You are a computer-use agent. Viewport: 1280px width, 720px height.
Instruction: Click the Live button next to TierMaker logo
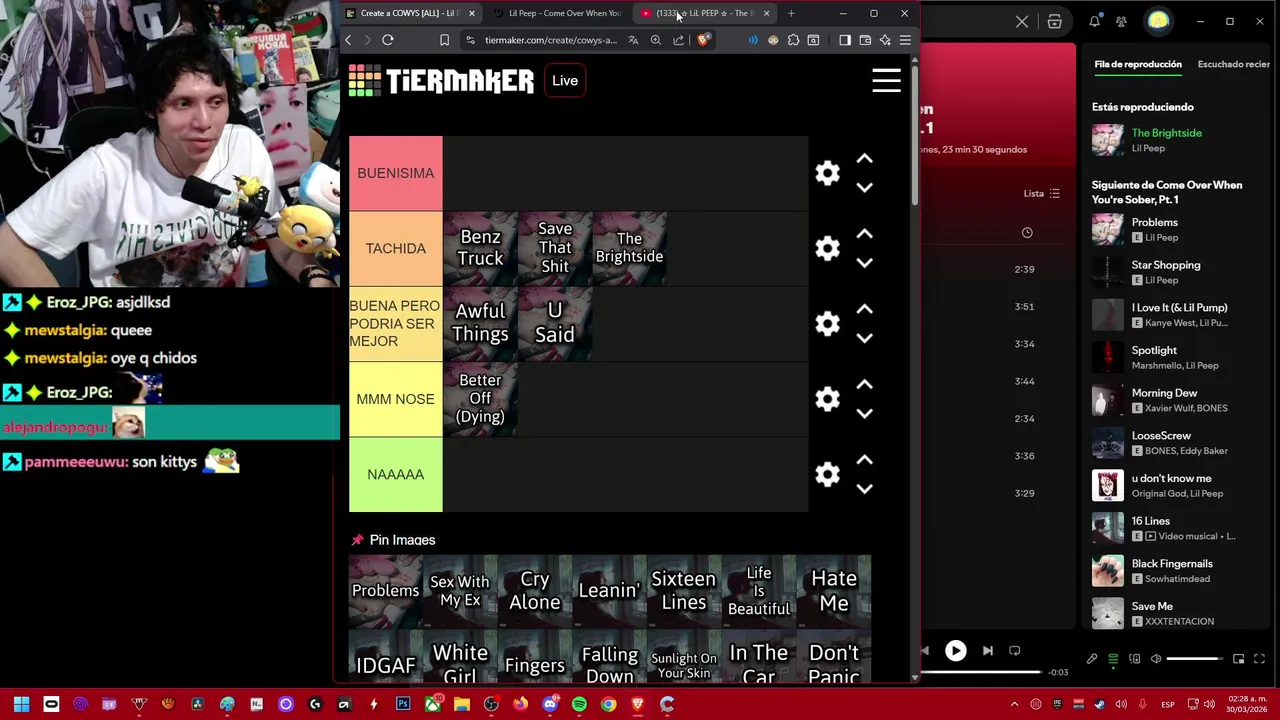pyautogui.click(x=565, y=81)
